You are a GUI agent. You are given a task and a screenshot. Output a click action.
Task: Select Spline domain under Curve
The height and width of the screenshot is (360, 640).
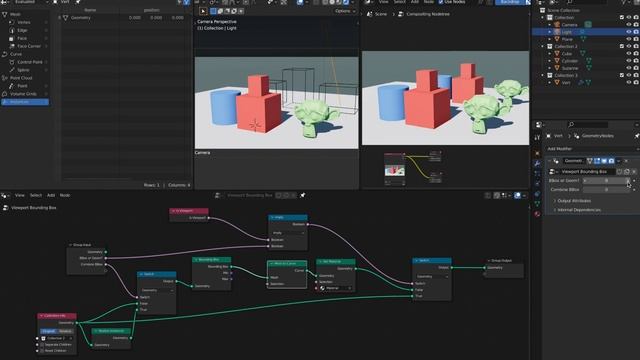pos(23,70)
